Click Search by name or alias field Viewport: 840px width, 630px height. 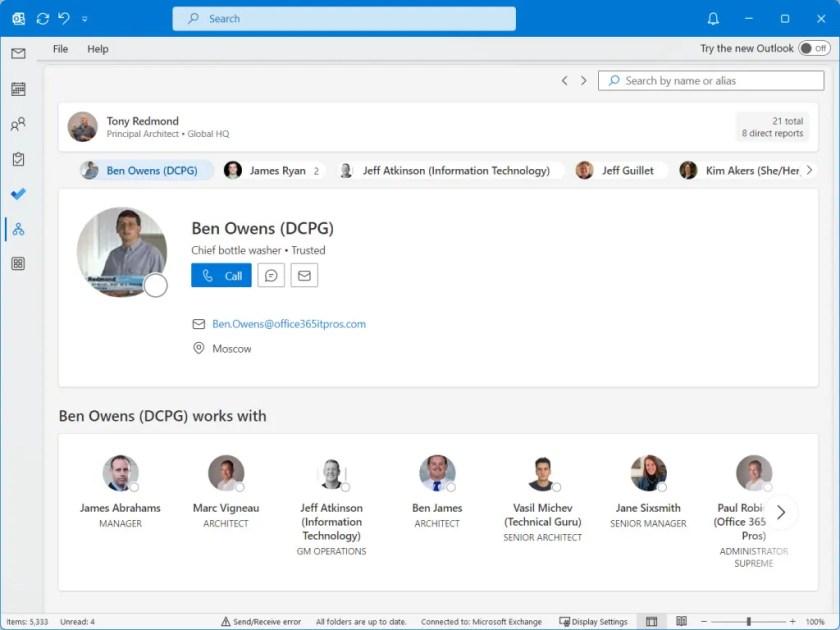(711, 80)
